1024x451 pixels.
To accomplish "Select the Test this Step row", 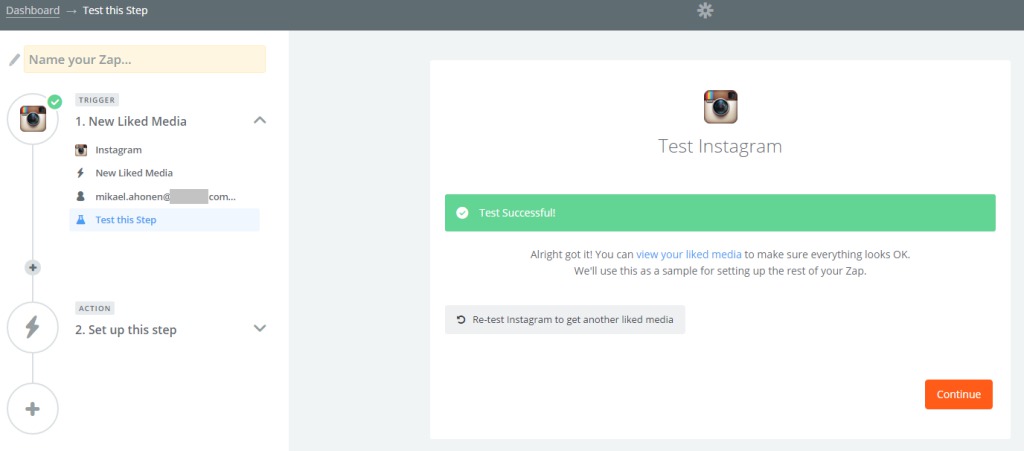I will pyautogui.click(x=165, y=220).
